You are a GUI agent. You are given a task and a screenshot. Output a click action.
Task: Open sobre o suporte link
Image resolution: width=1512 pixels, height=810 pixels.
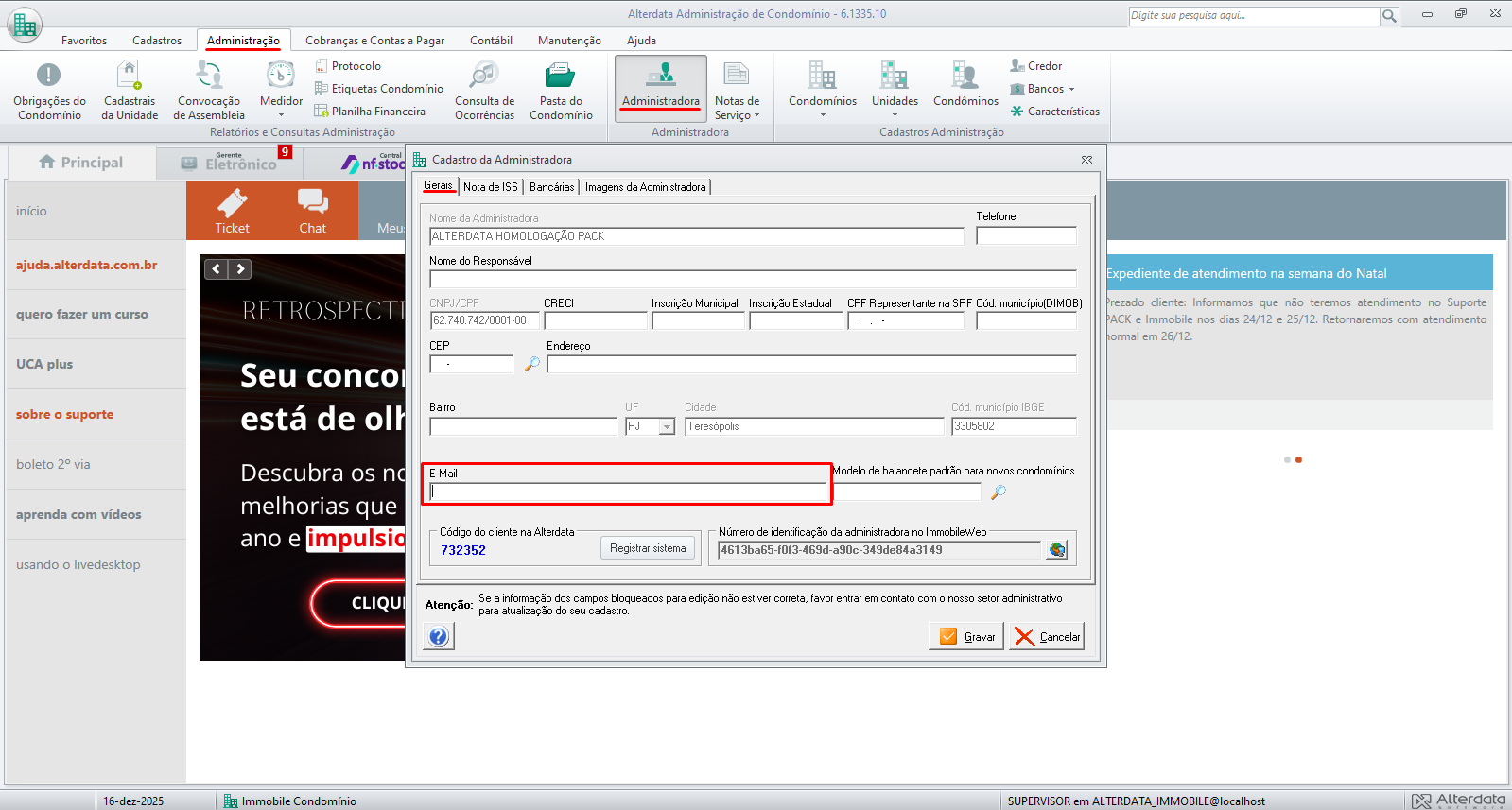(x=64, y=414)
